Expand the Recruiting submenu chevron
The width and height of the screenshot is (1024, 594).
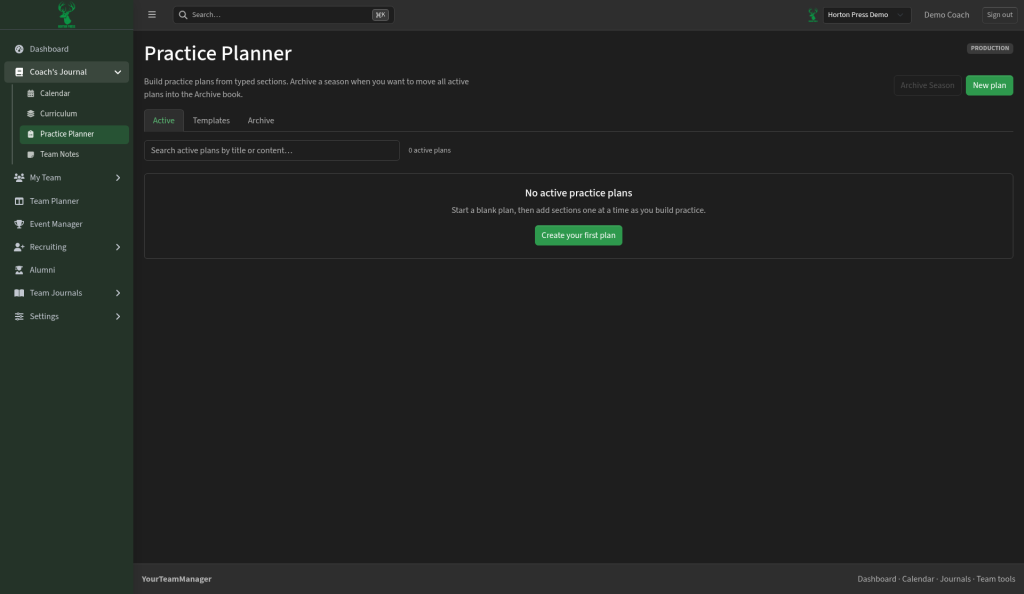pos(118,247)
